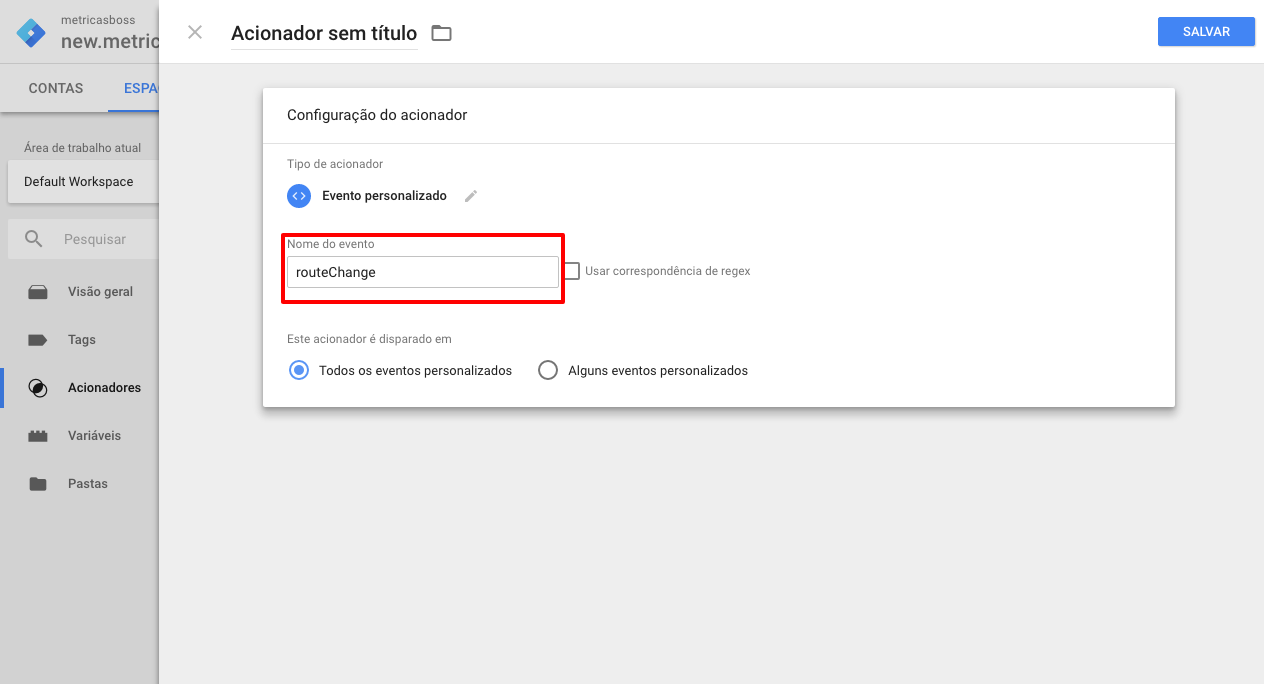This screenshot has width=1264, height=684.
Task: Click the Google Tag Manager logo
Action: pos(31,32)
